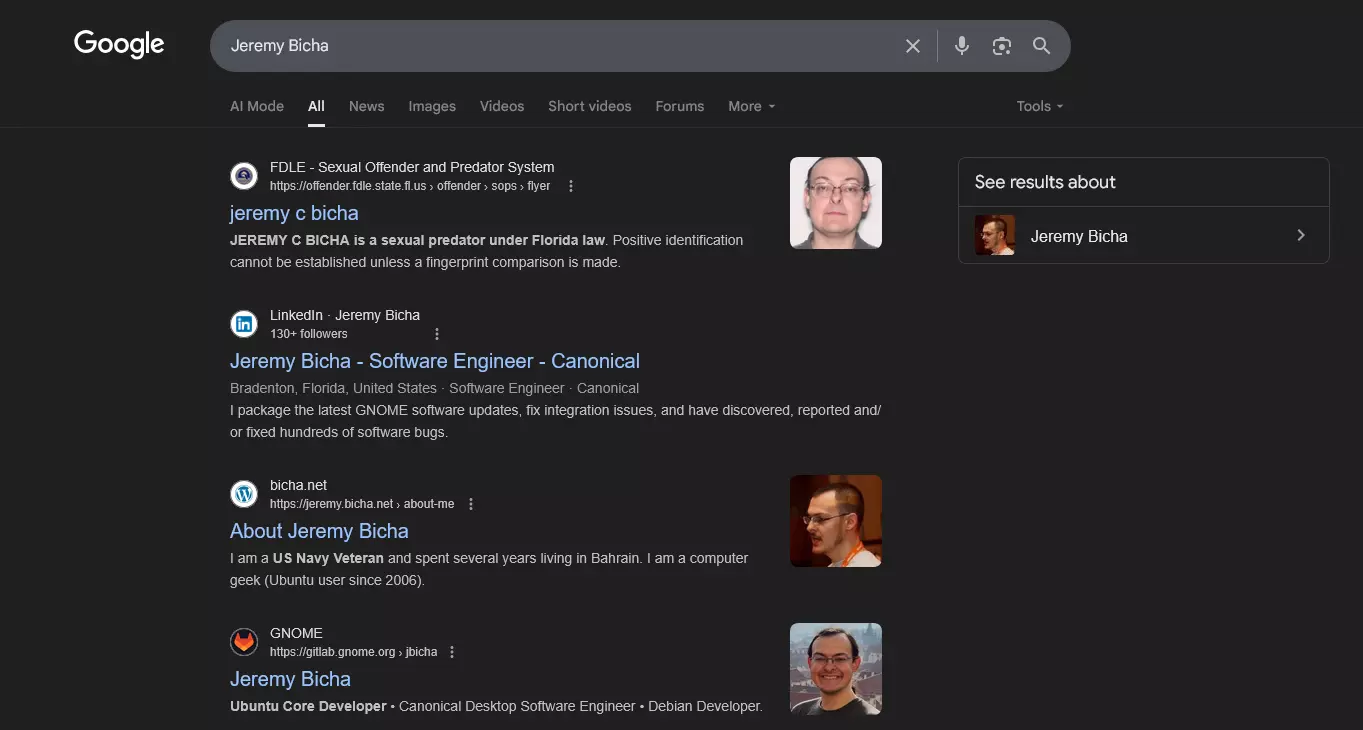The width and height of the screenshot is (1363, 730).
Task: Open three-dot menu for LinkedIn result
Action: coord(436,334)
